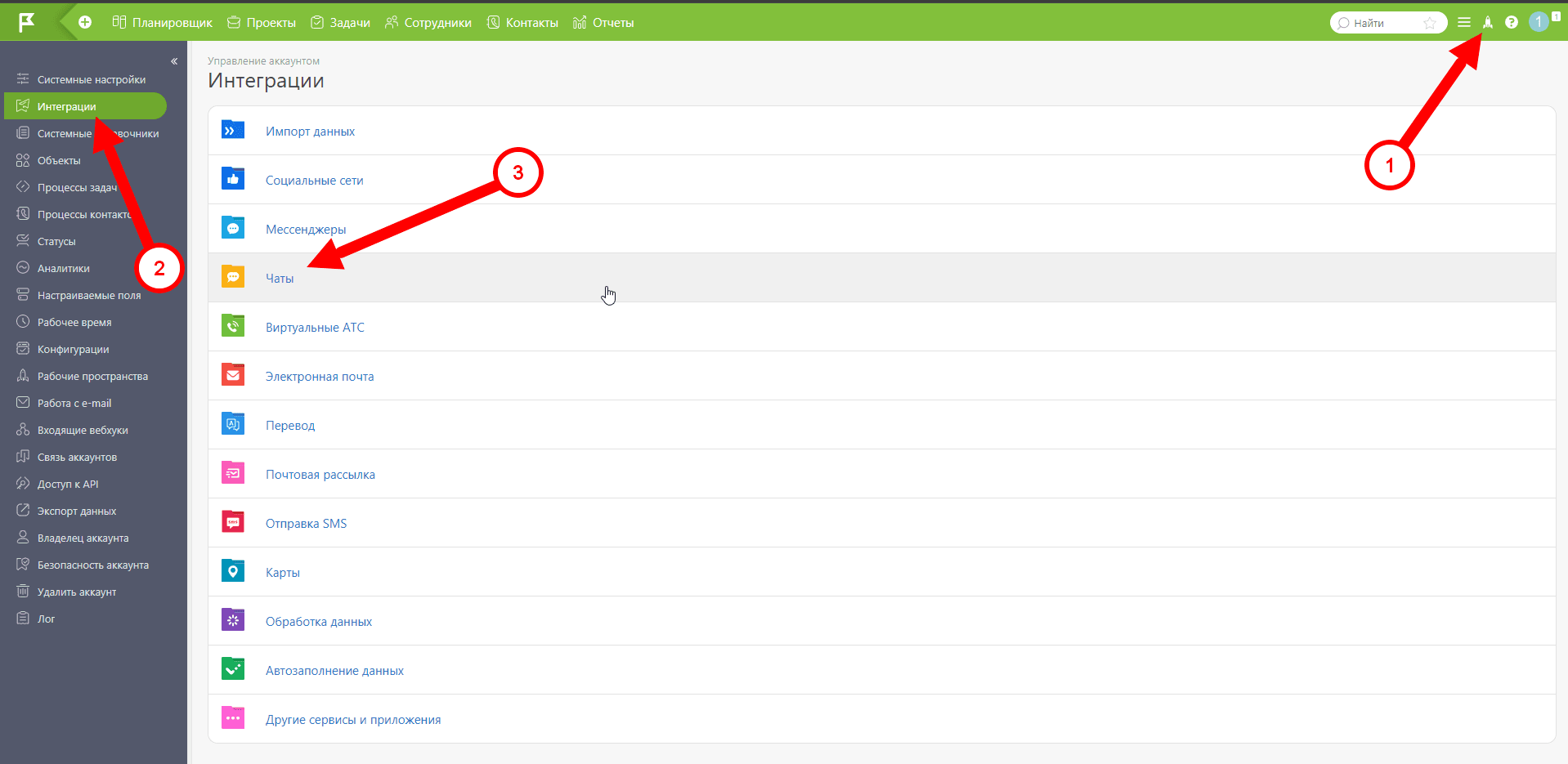Click the Почтовая рассылка pink icon
This screenshot has width=1568, height=764.
[233, 473]
